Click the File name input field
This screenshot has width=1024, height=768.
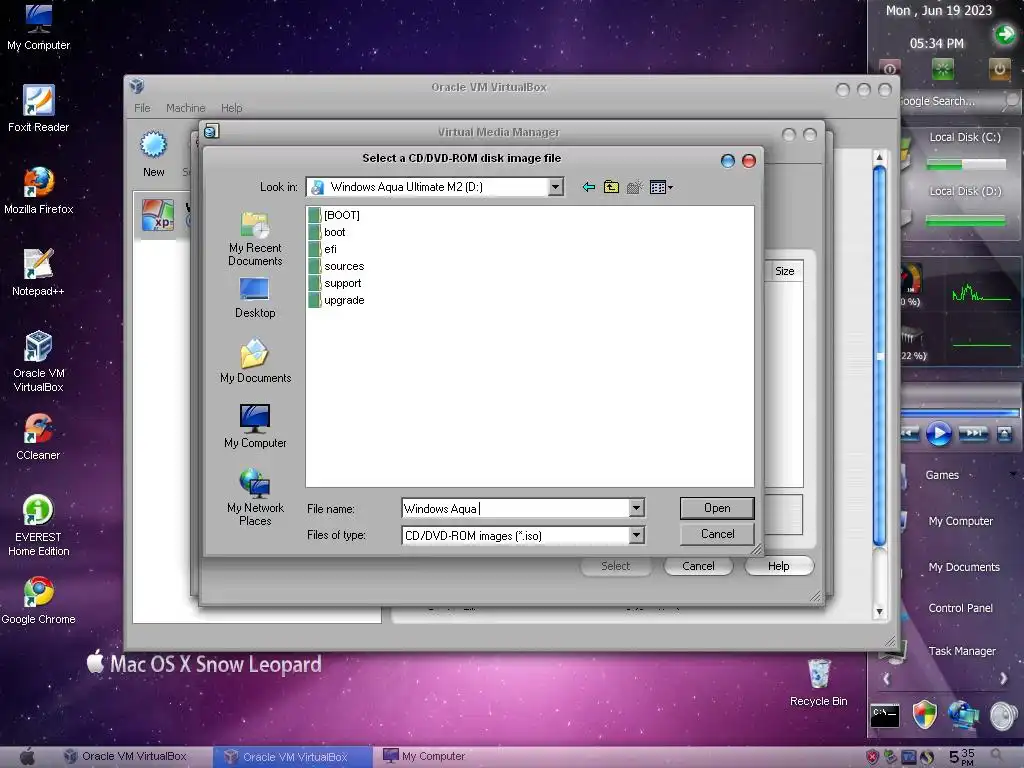click(x=515, y=508)
